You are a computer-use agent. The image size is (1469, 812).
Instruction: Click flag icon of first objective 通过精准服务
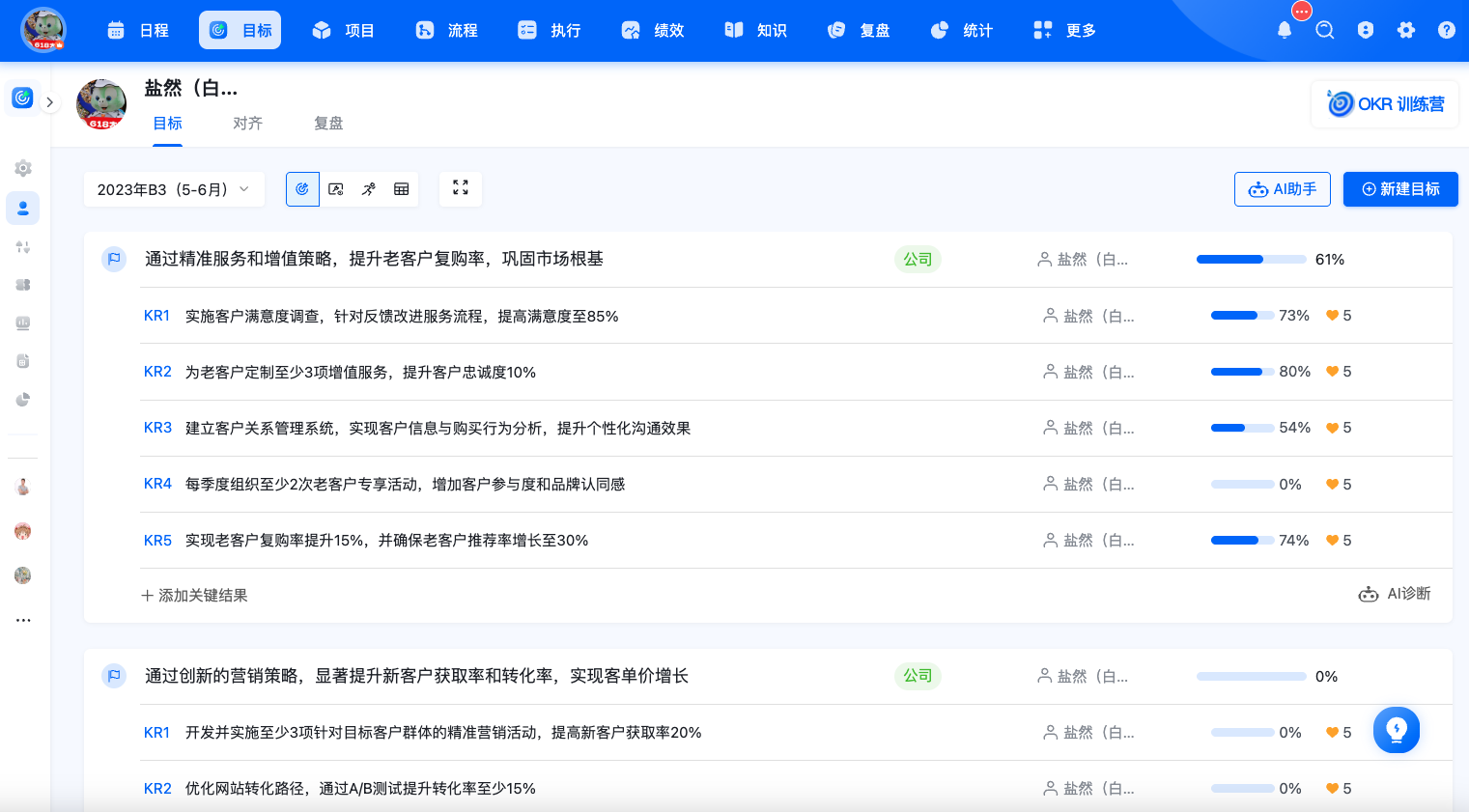point(114,259)
